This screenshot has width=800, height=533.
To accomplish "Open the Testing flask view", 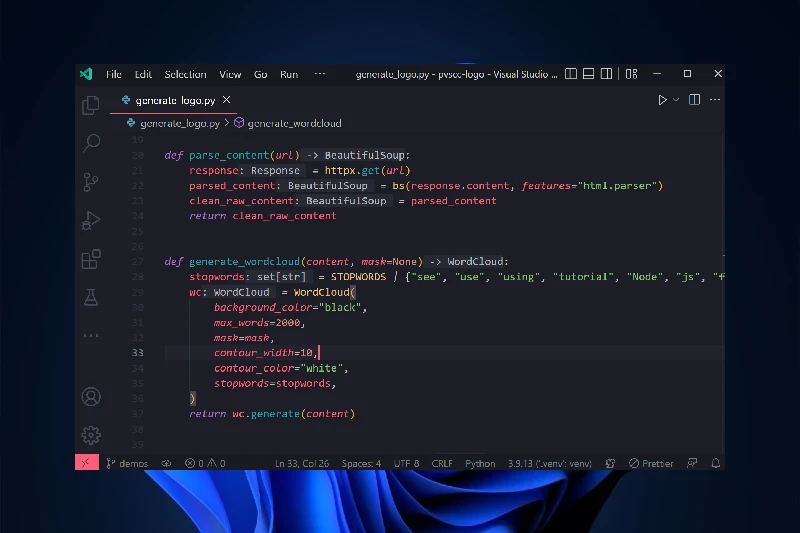I will 91,297.
